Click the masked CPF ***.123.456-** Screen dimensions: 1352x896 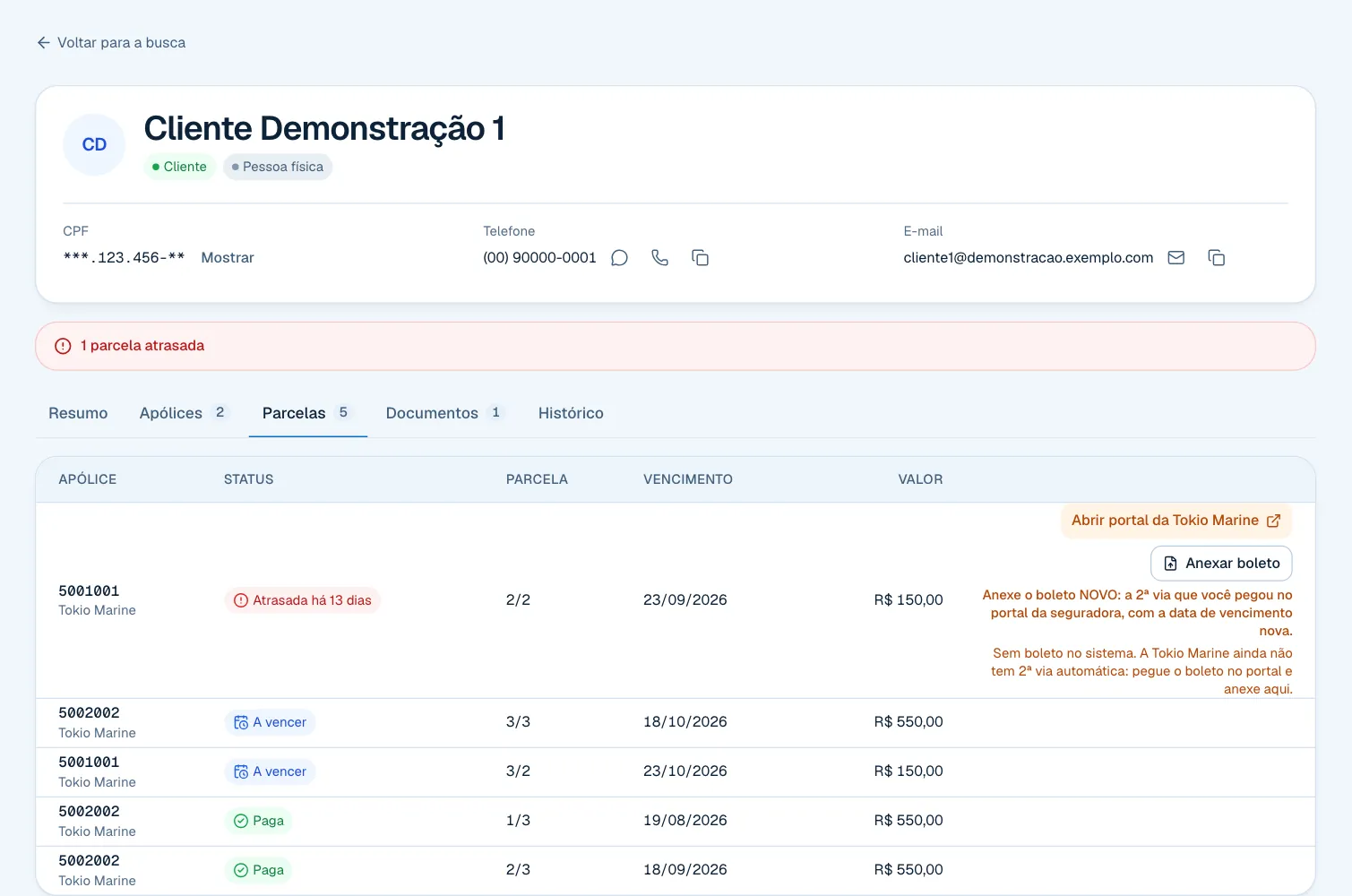[x=124, y=258]
